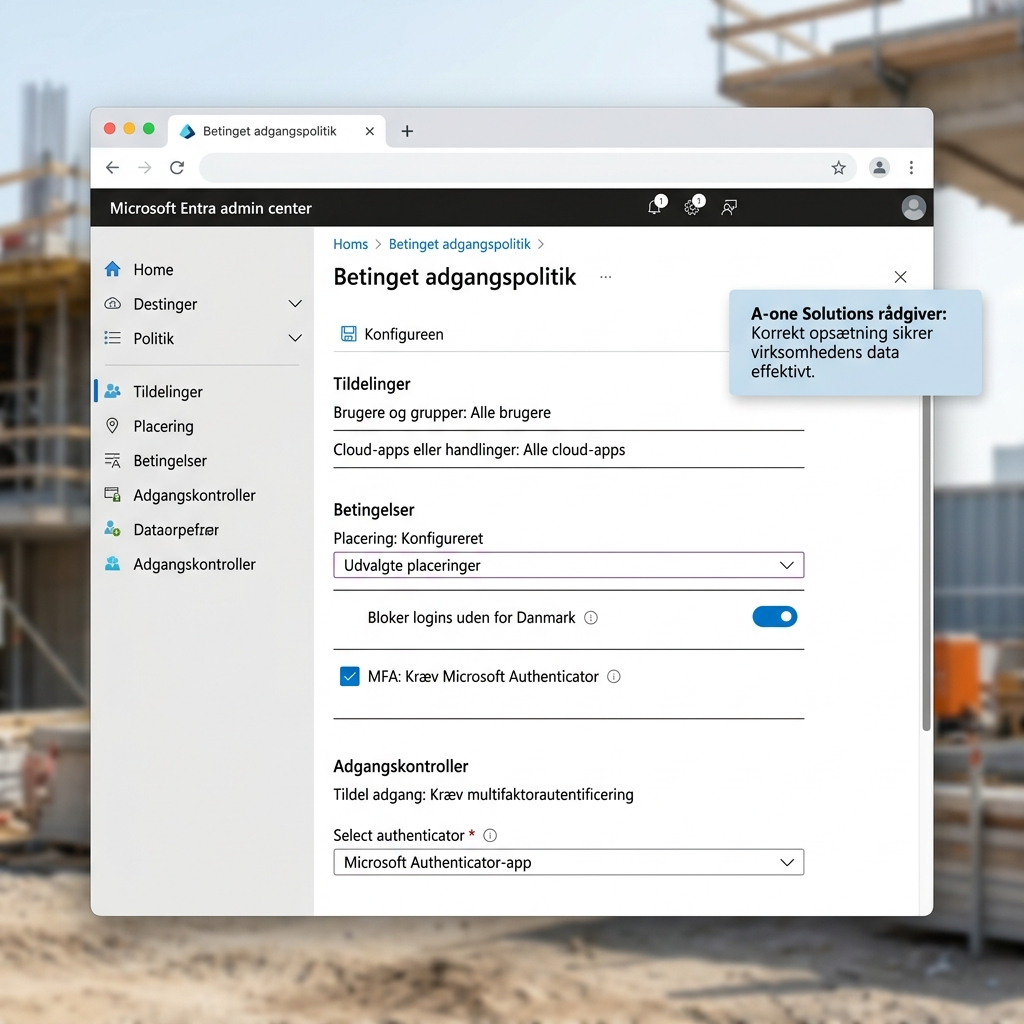Image resolution: width=1024 pixels, height=1024 pixels.
Task: Click the notifications bell icon
Action: 656,207
